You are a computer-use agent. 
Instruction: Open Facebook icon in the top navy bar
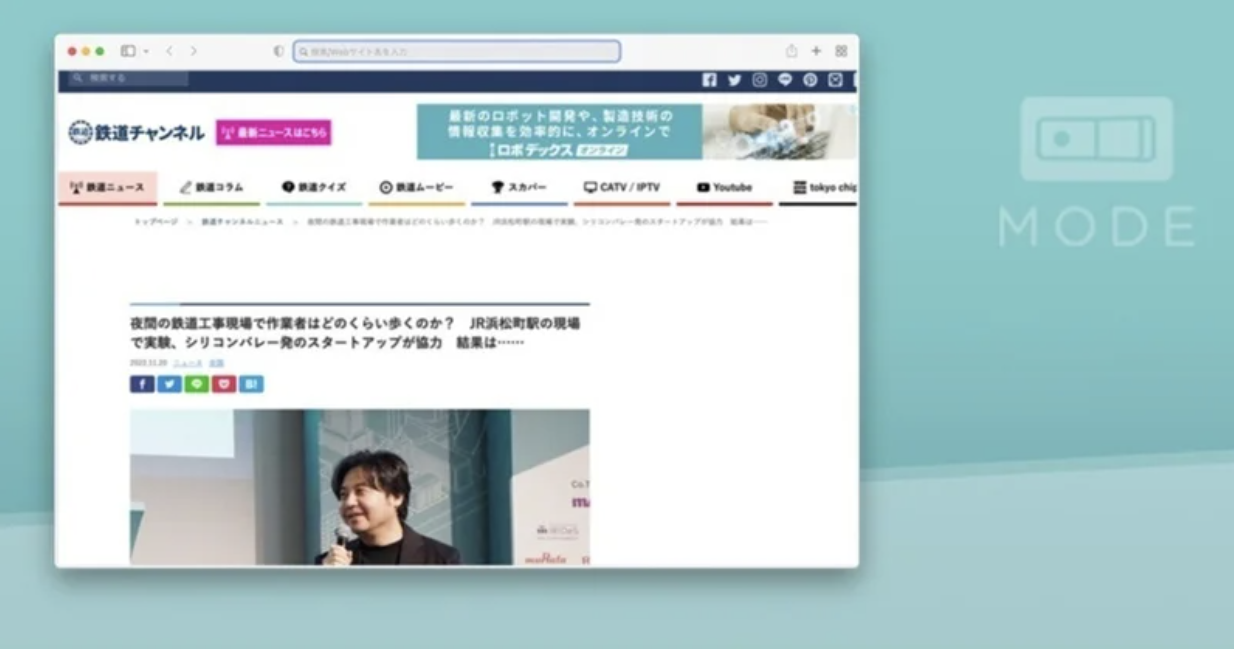coord(709,80)
